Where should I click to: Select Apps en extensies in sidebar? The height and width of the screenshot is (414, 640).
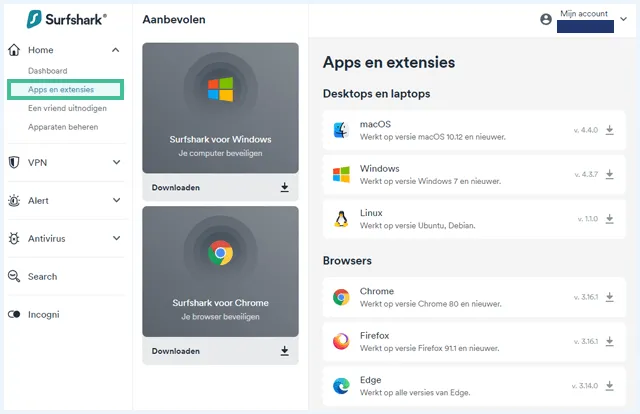click(65, 89)
